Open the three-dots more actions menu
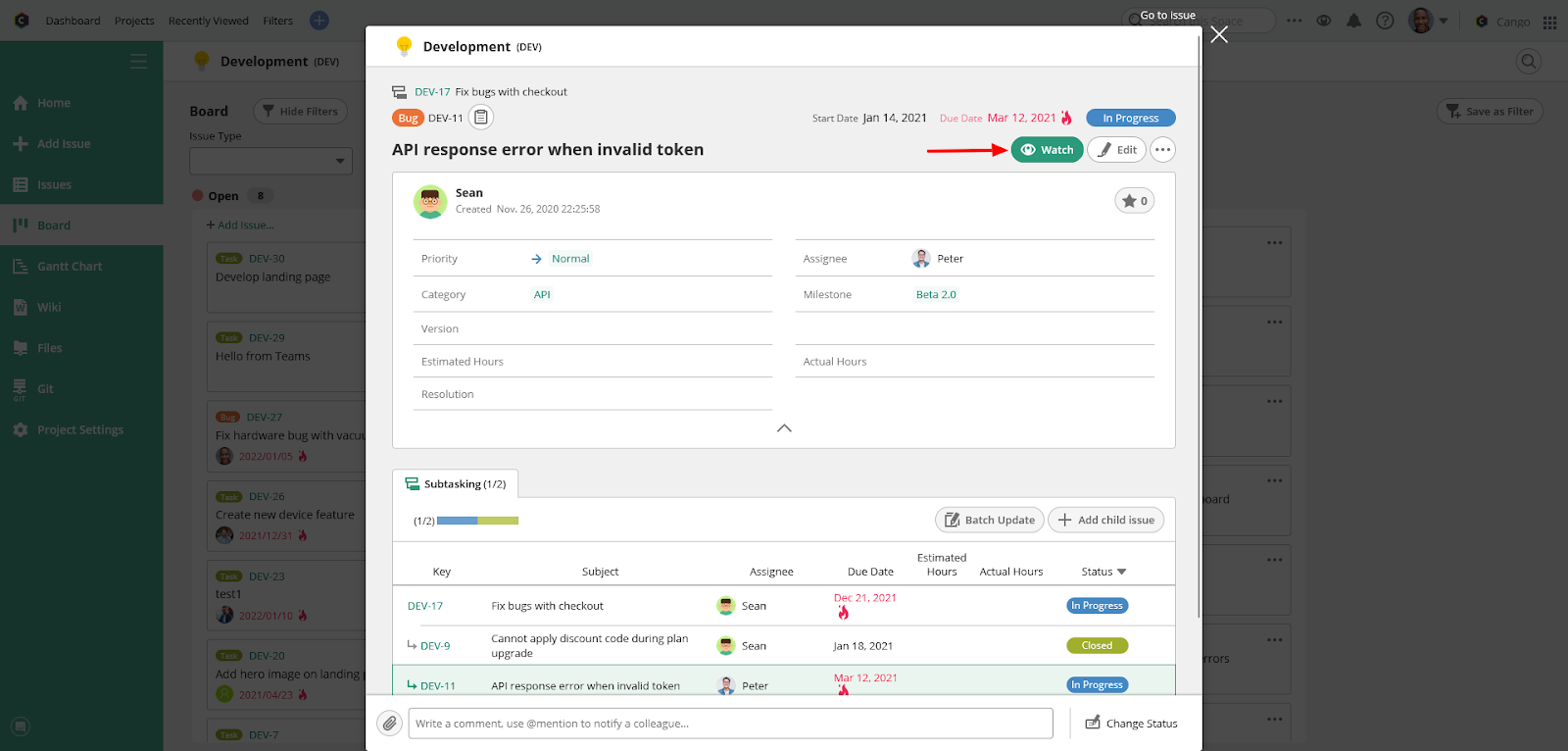Image resolution: width=1568 pixels, height=751 pixels. tap(1162, 150)
